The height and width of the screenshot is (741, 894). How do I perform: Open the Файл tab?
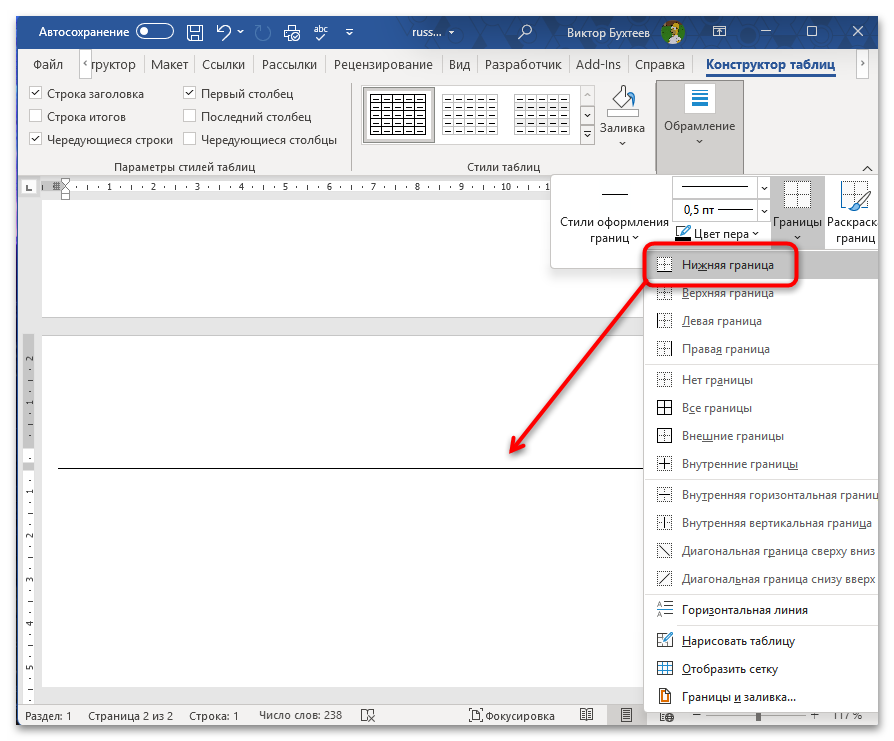click(48, 64)
